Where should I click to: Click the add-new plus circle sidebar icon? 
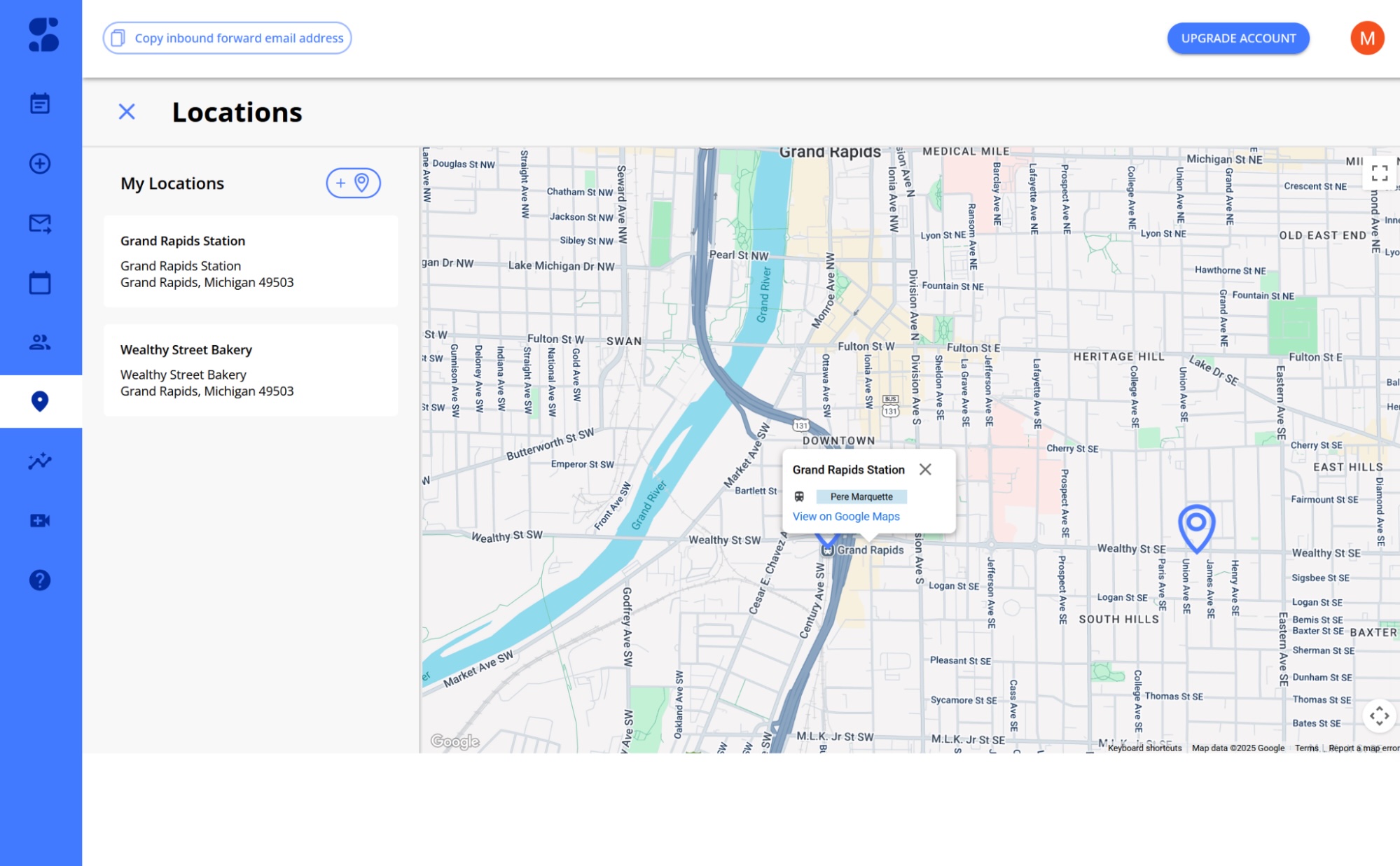40,163
